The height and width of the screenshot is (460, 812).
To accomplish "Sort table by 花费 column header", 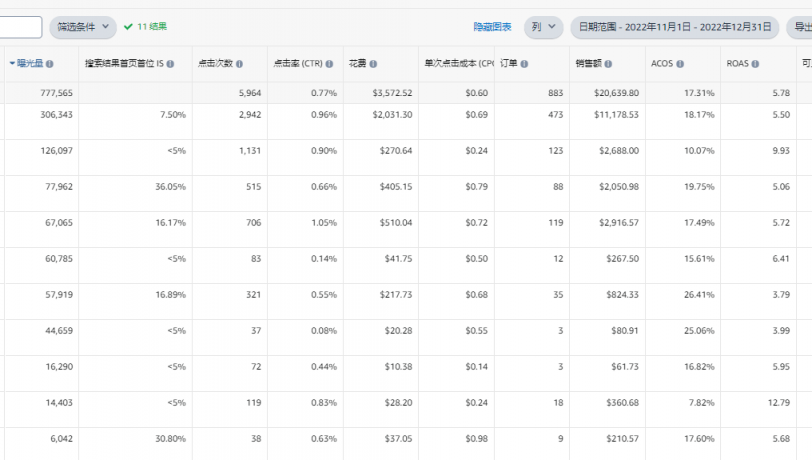I will click(x=357, y=63).
